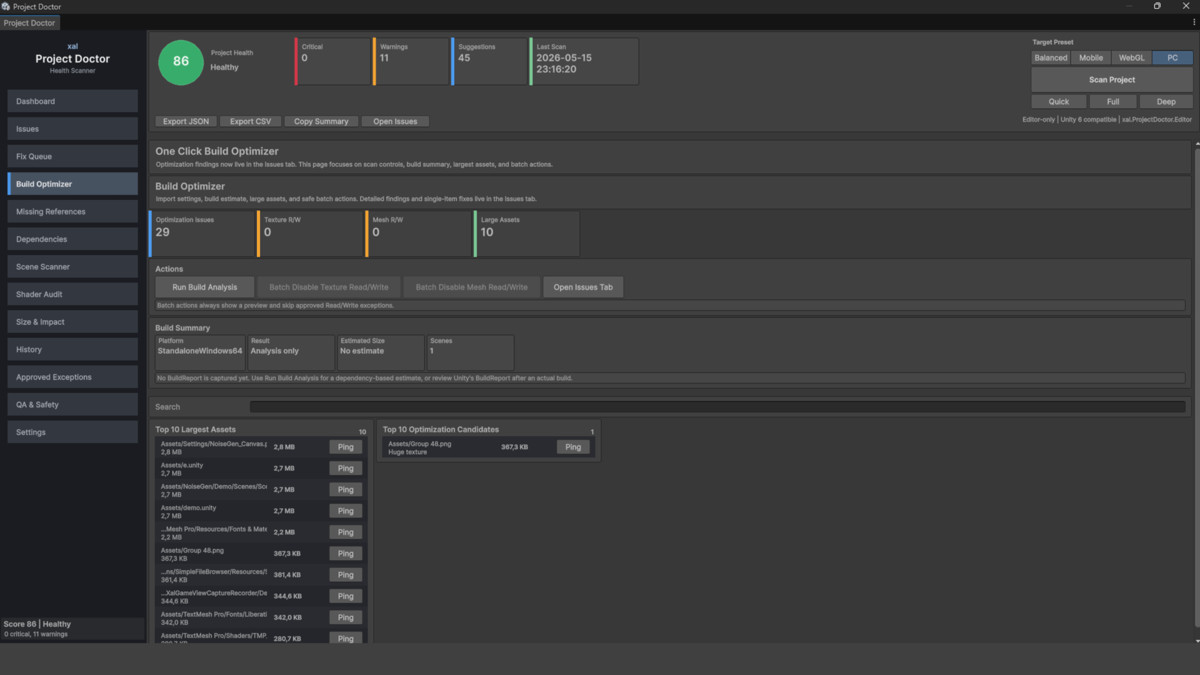Select the Project Doctor window tab
Image resolution: width=1200 pixels, height=675 pixels.
(29, 22)
